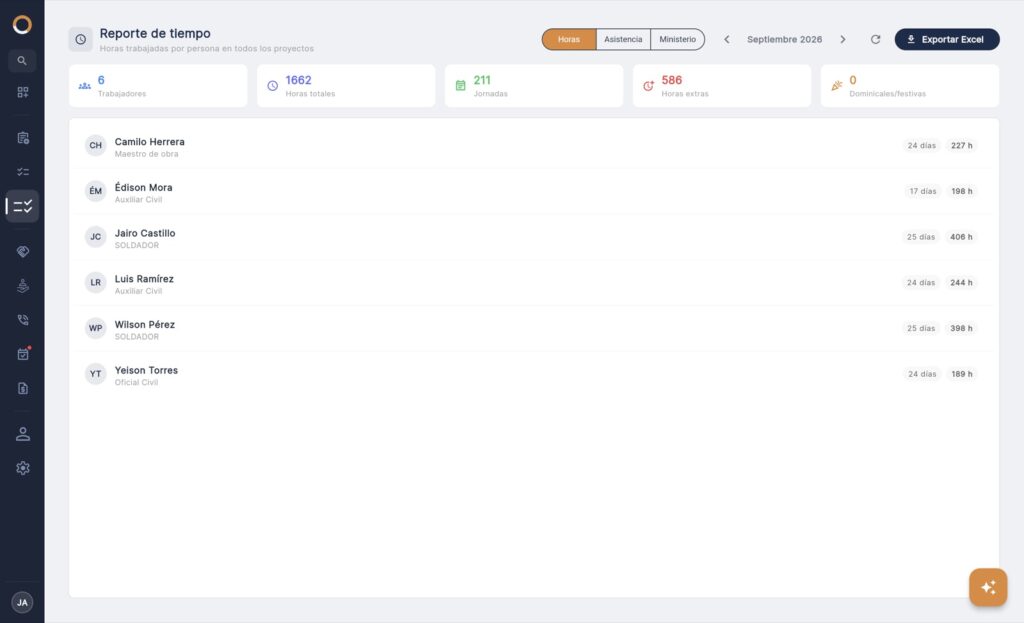Open the price tag icon in sidebar
This screenshot has height=623, width=1024.
[x=22, y=251]
